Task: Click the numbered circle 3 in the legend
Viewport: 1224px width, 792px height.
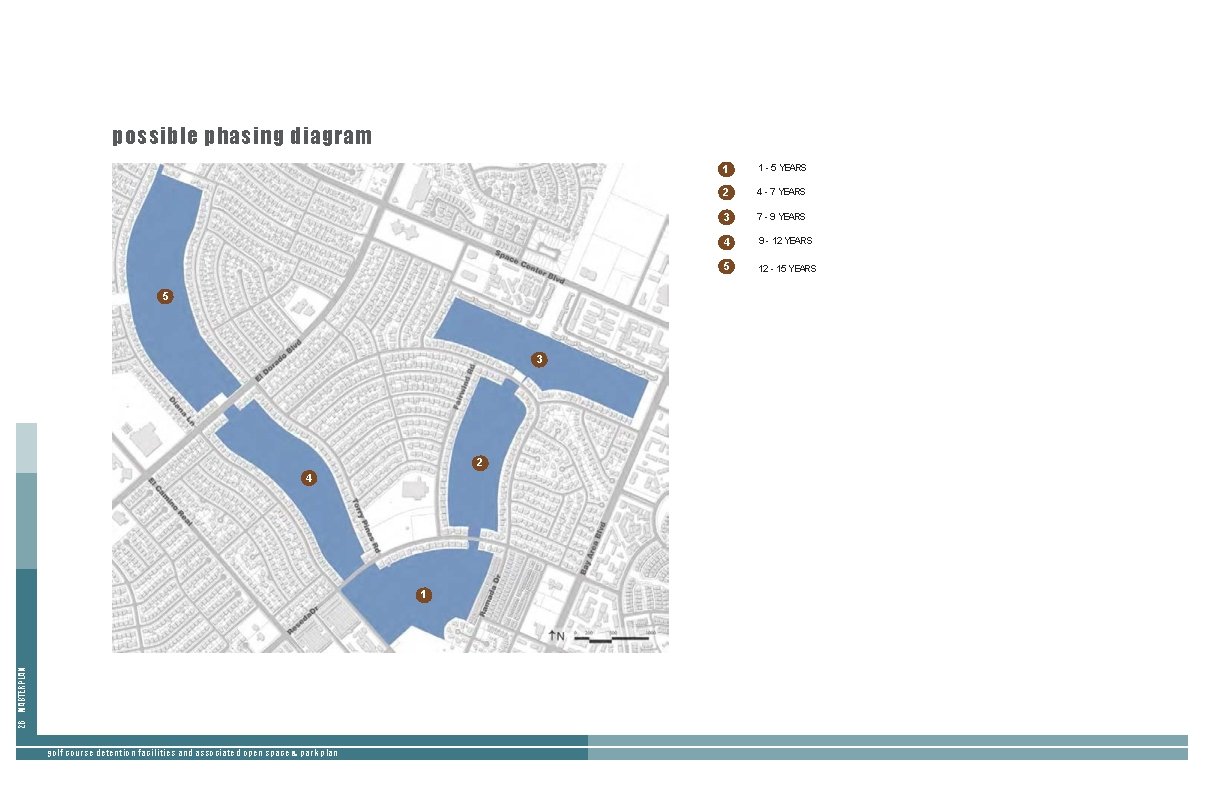Action: 725,216
